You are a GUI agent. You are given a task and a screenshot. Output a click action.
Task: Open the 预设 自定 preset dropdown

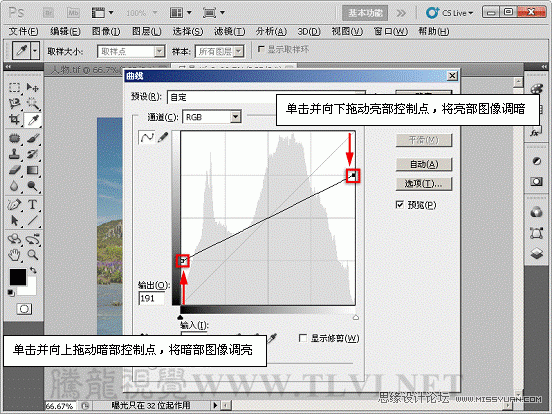coord(266,97)
